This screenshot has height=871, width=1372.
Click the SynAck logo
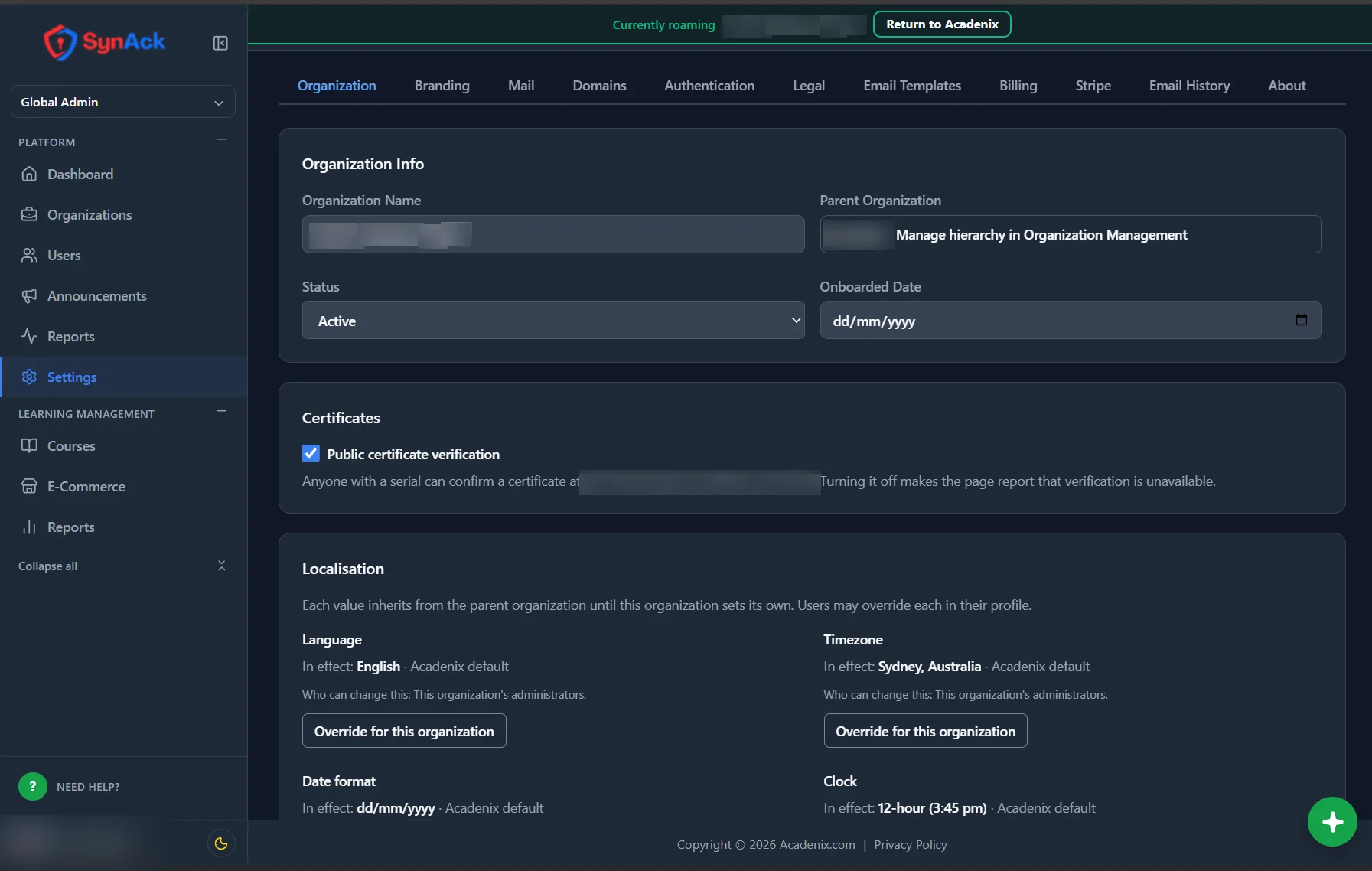104,42
